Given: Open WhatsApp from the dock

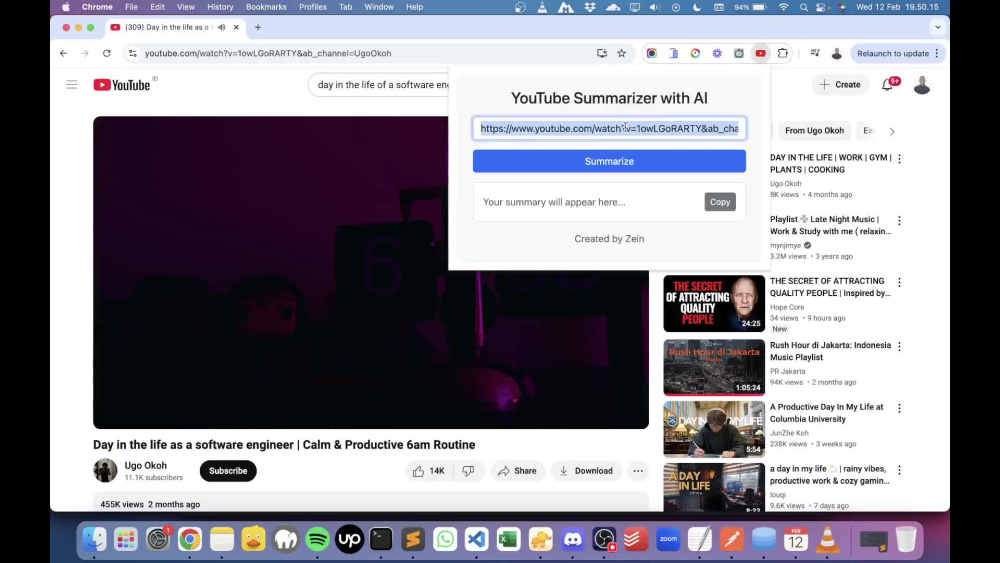Looking at the screenshot, I should [x=445, y=539].
